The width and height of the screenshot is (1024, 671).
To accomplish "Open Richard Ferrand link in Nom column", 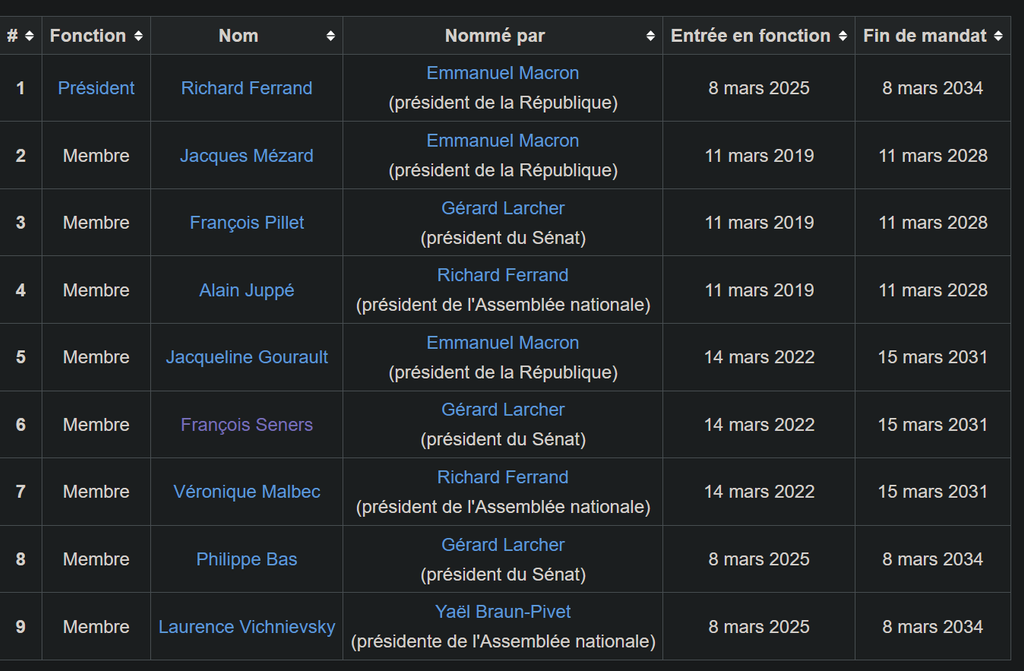I will click(x=247, y=88).
